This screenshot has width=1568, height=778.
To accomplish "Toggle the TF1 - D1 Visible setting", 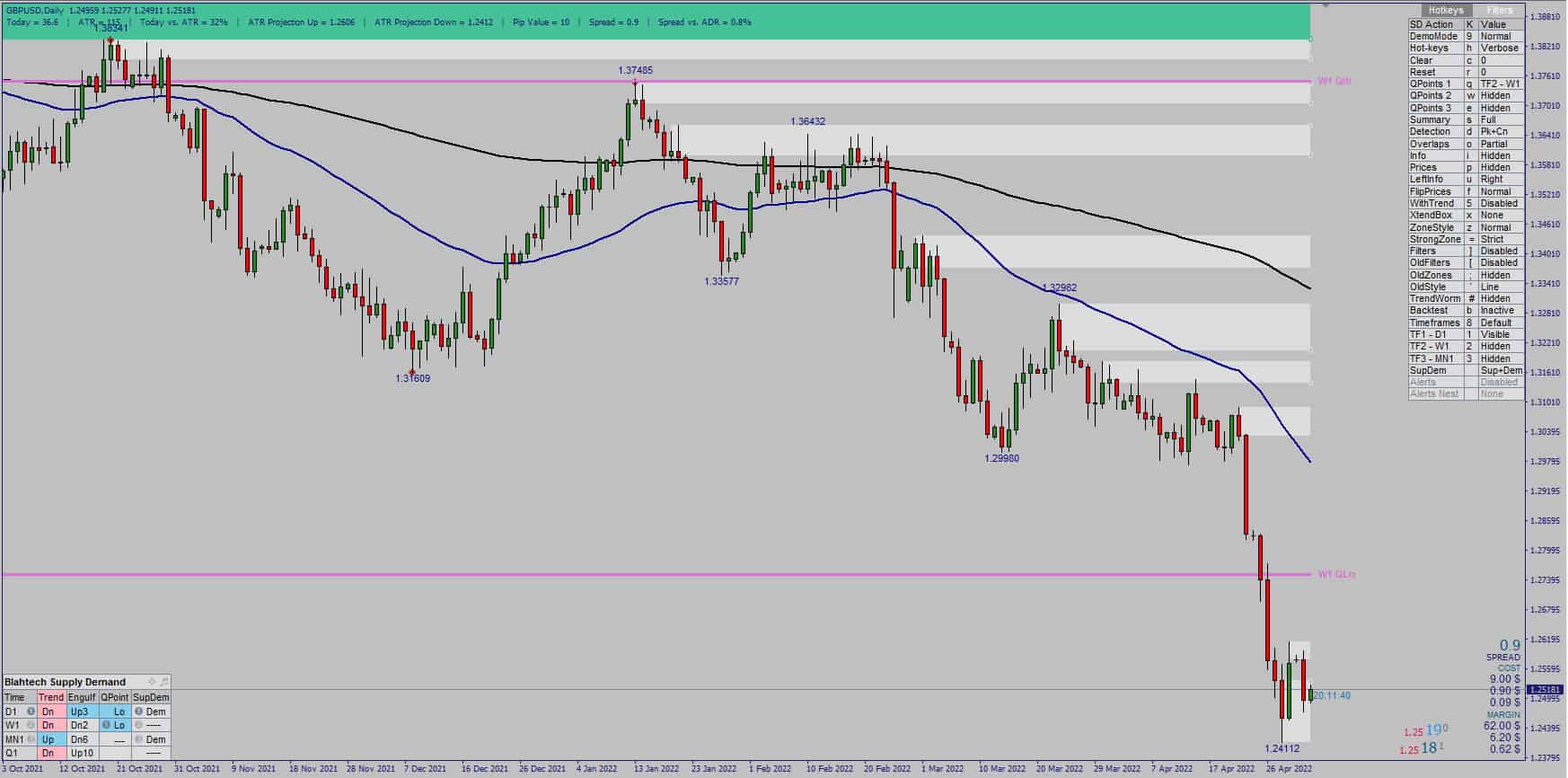I will 1502,334.
